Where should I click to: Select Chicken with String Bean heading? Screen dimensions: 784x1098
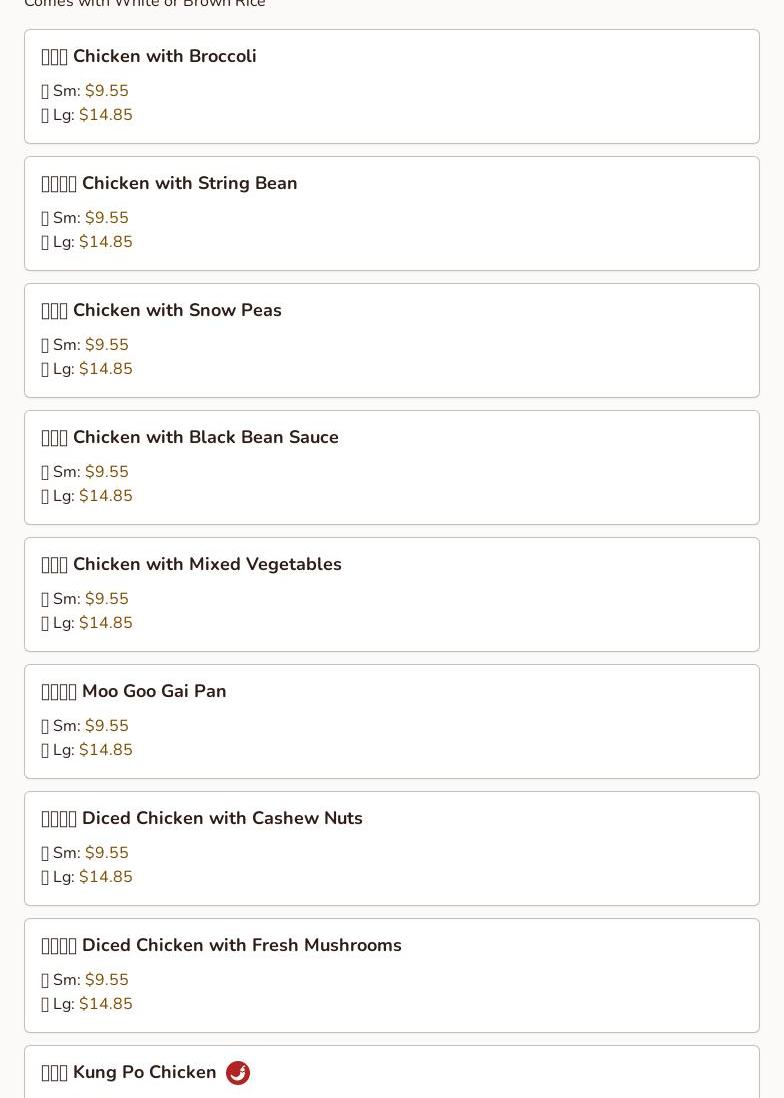[x=189, y=184]
